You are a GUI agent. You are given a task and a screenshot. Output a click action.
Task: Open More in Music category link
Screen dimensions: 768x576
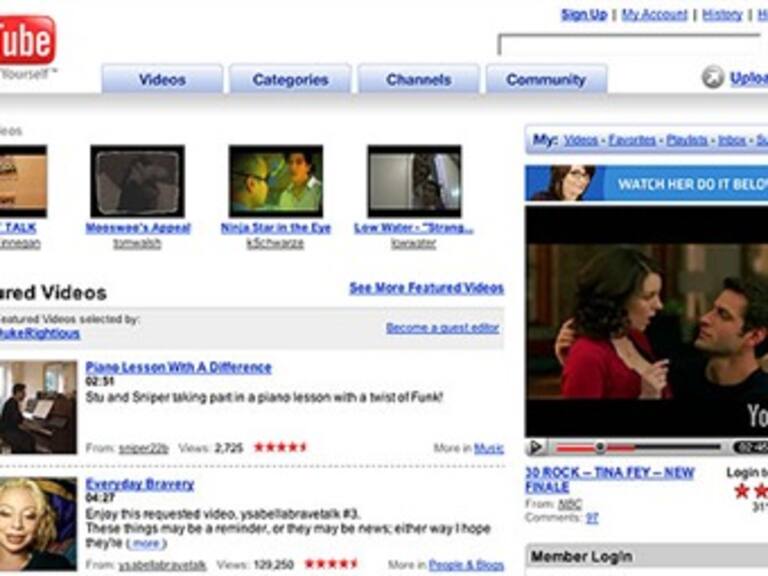[x=489, y=448]
